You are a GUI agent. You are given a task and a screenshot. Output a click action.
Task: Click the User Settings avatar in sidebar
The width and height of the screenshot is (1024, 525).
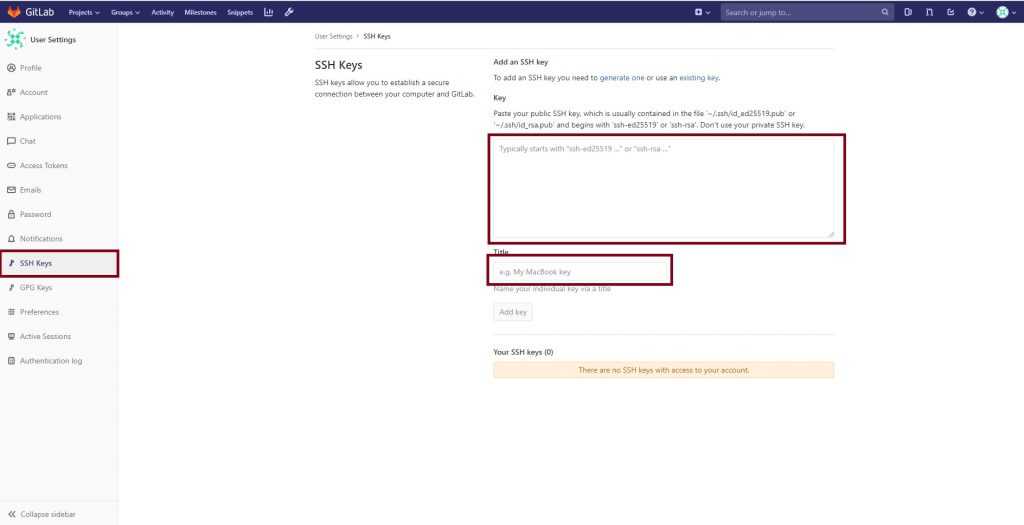pos(14,39)
